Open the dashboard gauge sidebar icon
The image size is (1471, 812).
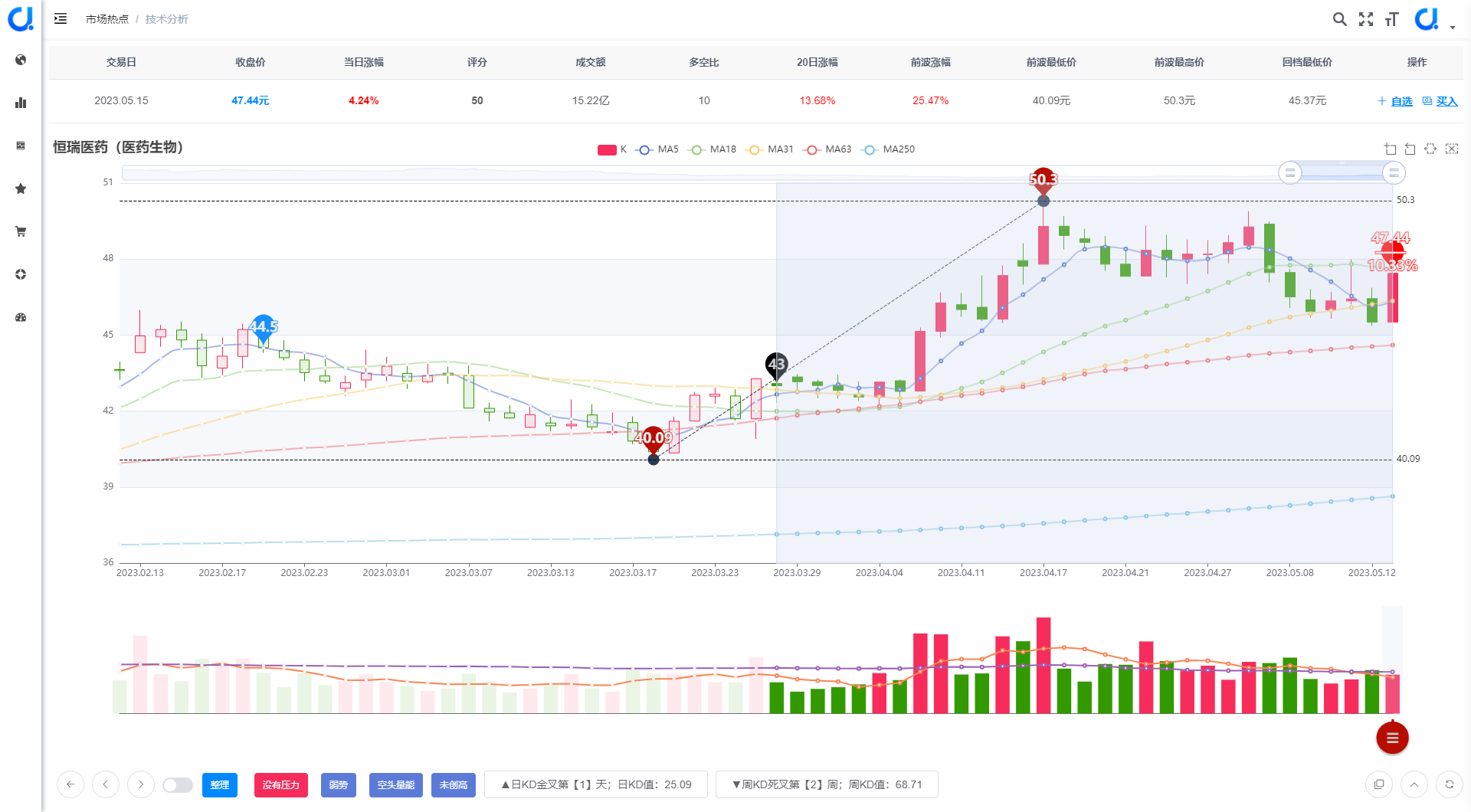tap(21, 317)
